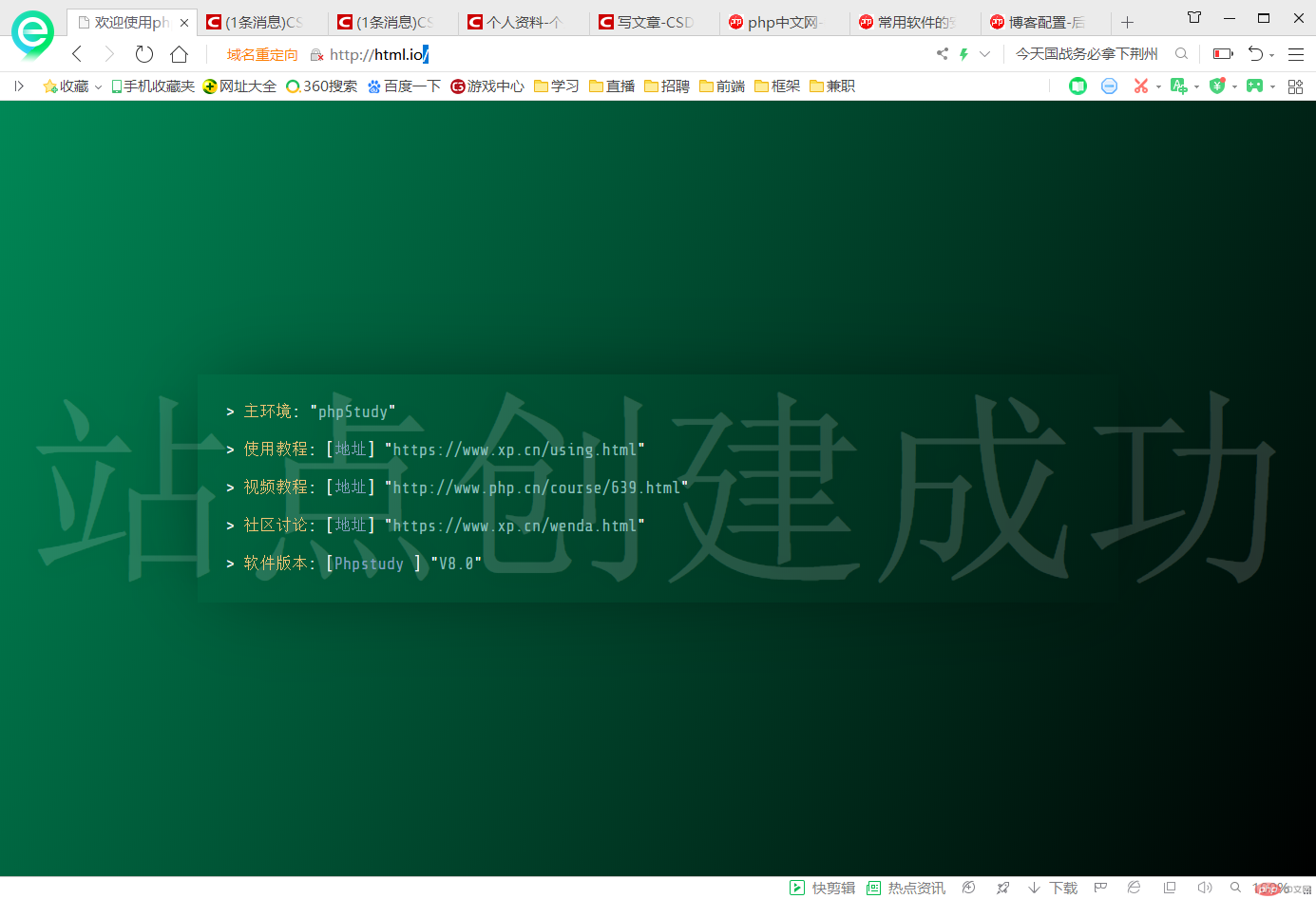
Task: Open 360搜索 bookmark
Action: (x=322, y=86)
